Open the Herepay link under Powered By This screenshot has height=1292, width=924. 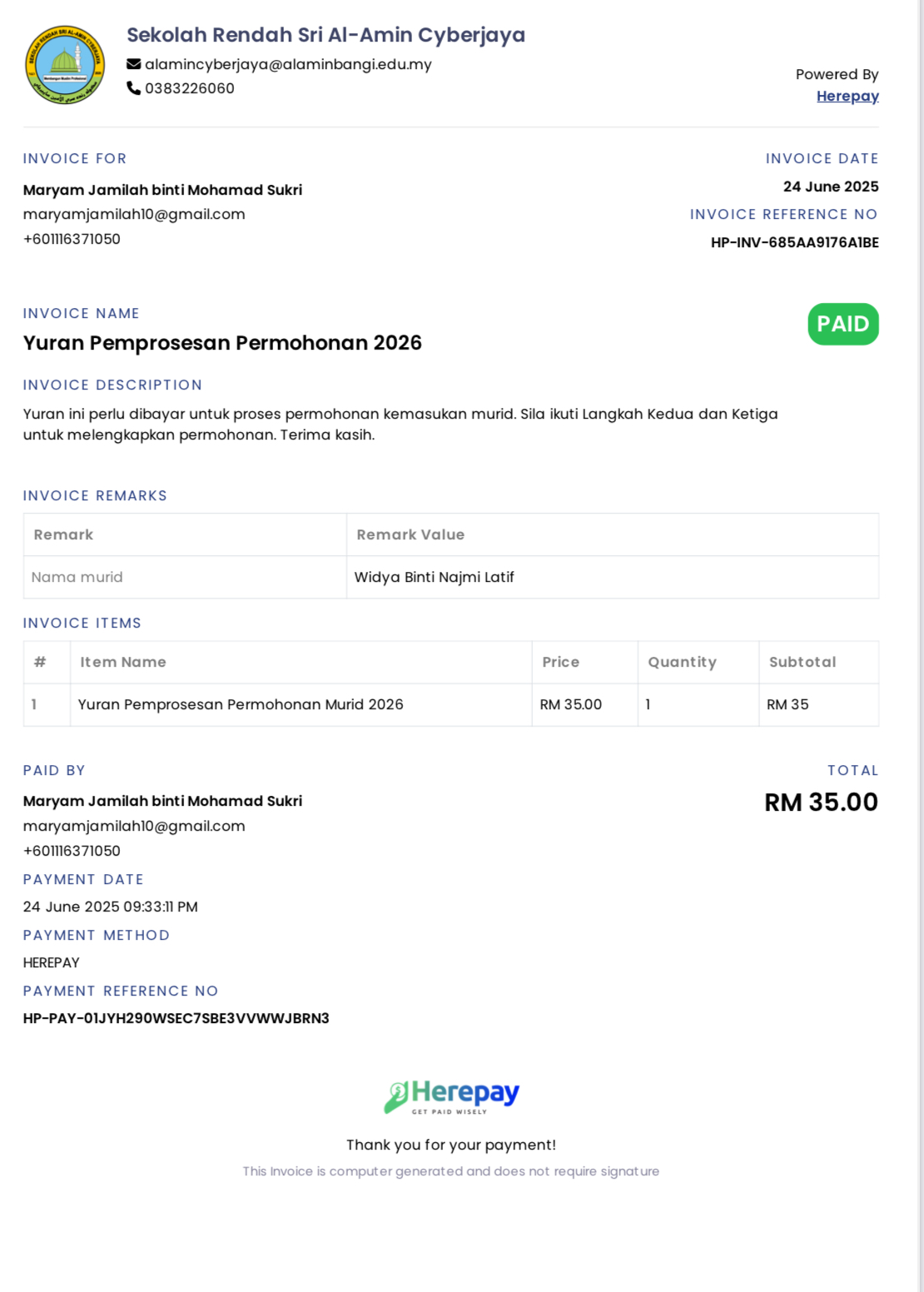(x=847, y=96)
